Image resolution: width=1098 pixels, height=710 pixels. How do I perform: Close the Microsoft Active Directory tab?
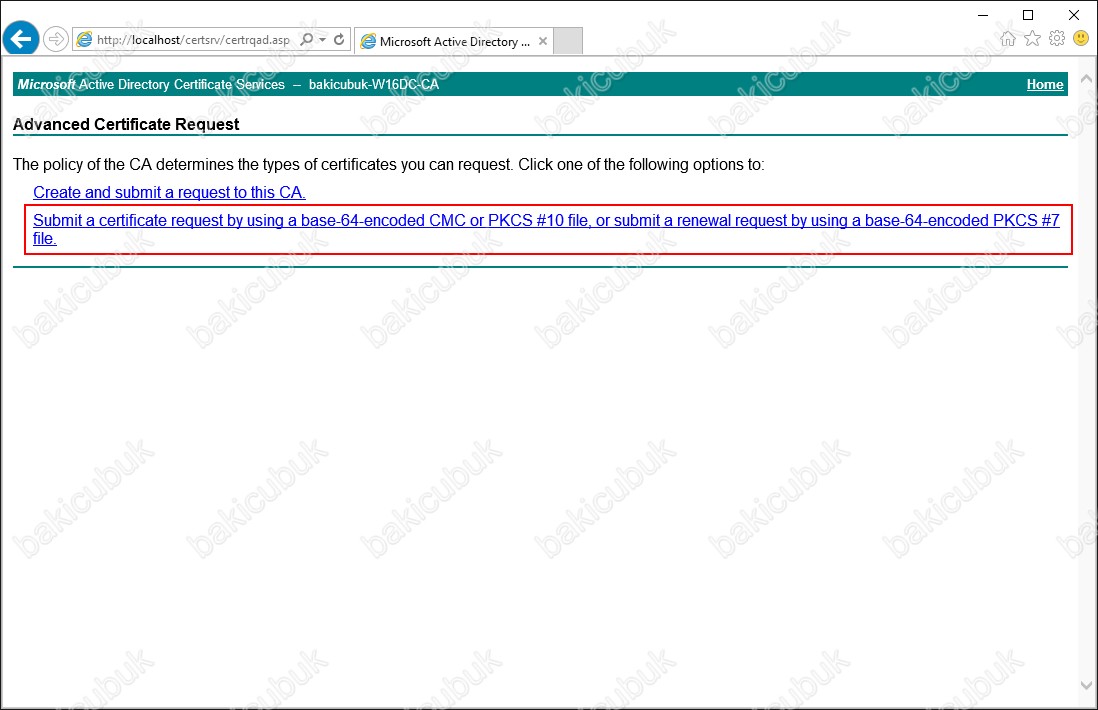click(543, 41)
